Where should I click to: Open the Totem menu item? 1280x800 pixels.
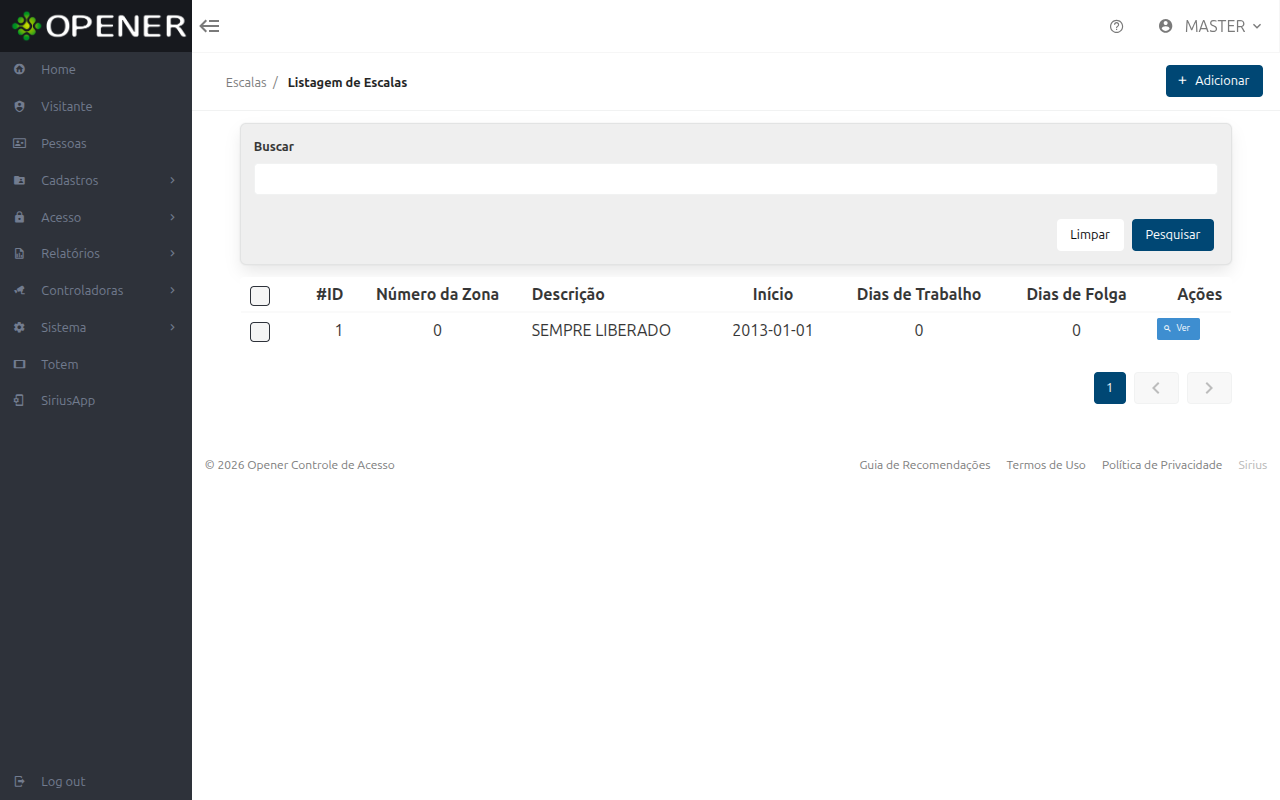coord(96,365)
